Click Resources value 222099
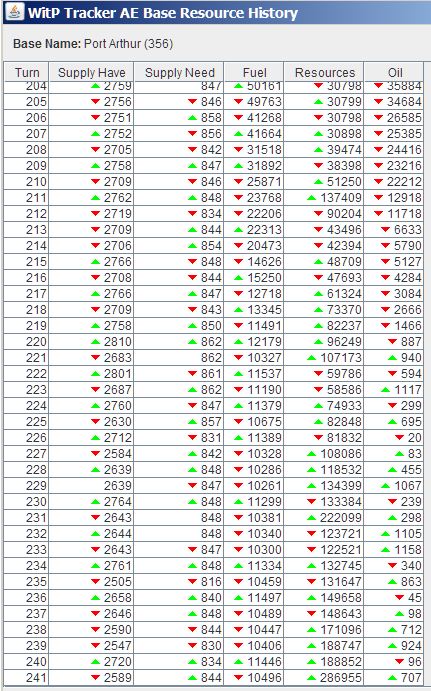The height and width of the screenshot is (691, 431). 341,517
